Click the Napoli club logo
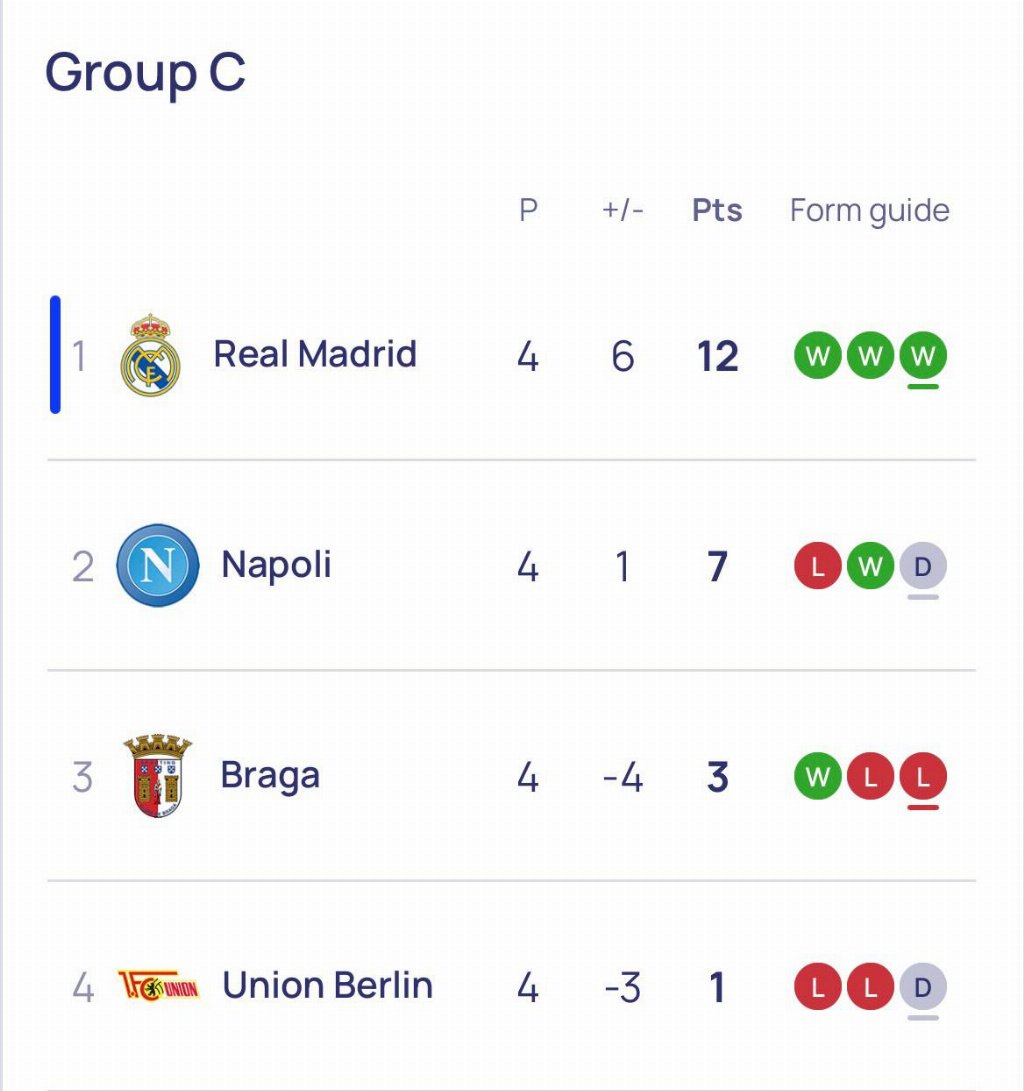The image size is (1024, 1091). pos(158,566)
